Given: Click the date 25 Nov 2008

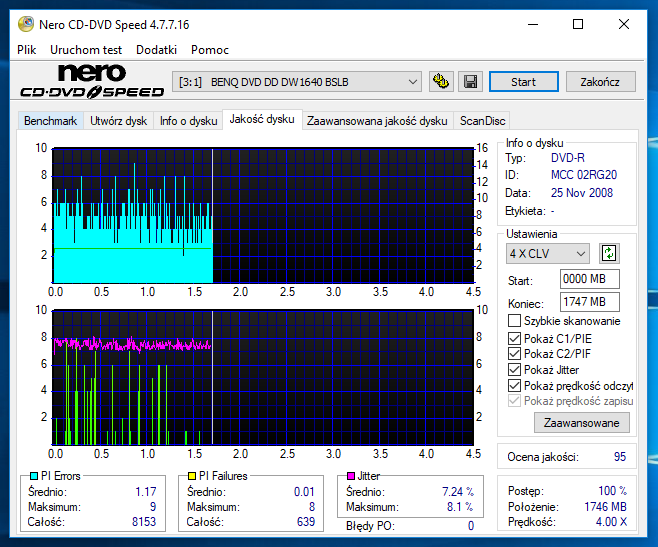Looking at the screenshot, I should tap(582, 193).
